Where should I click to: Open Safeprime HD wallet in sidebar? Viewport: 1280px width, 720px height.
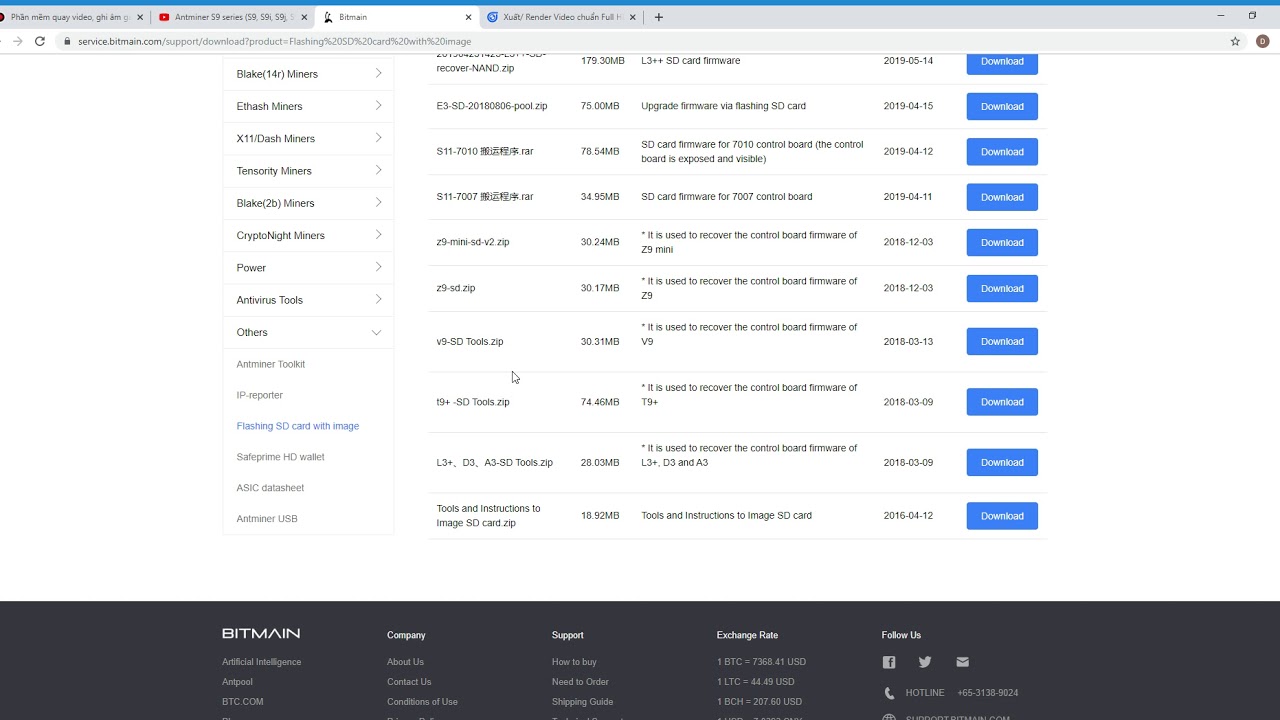coord(281,457)
